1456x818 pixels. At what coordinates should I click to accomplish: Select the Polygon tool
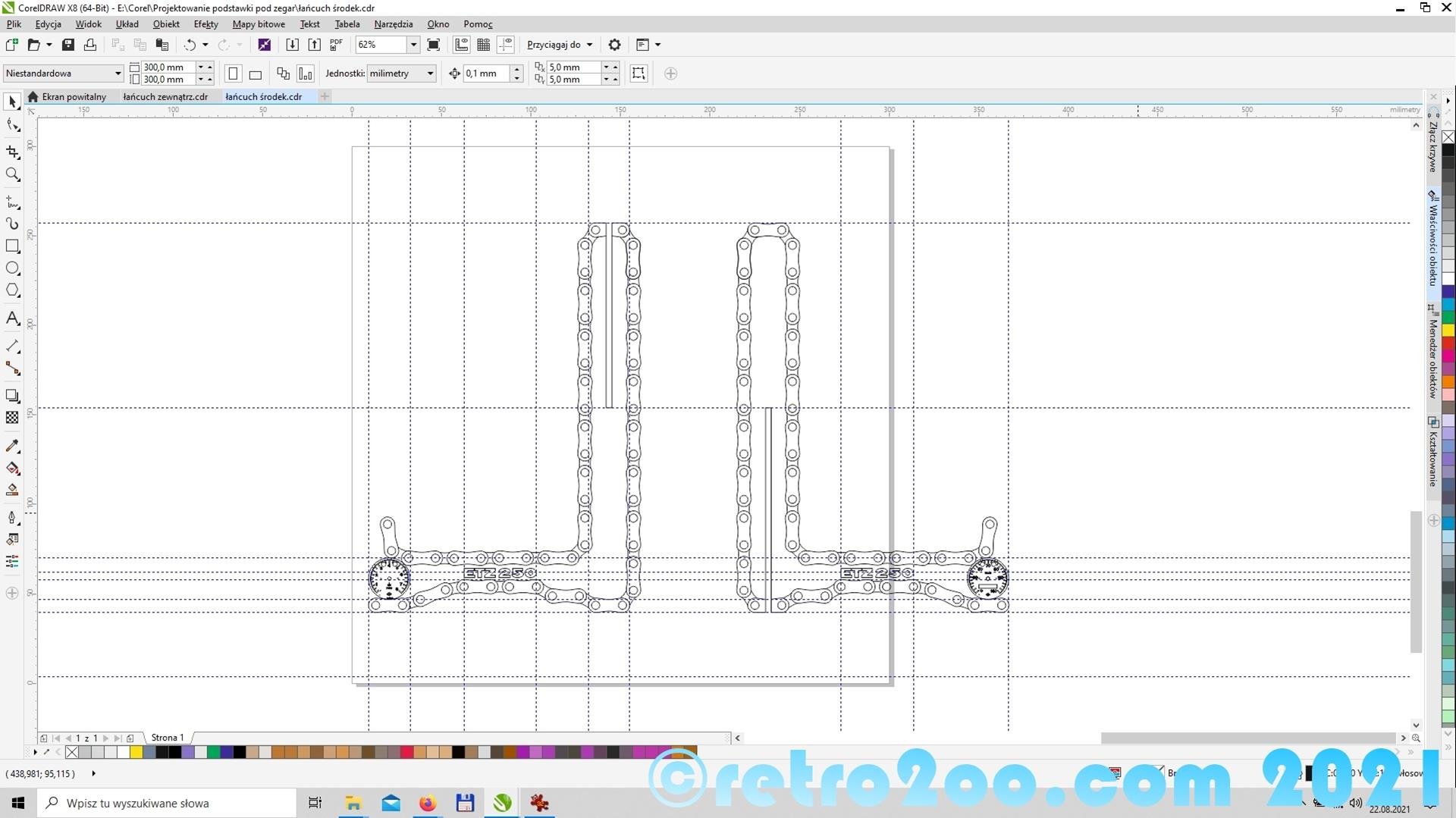point(12,291)
